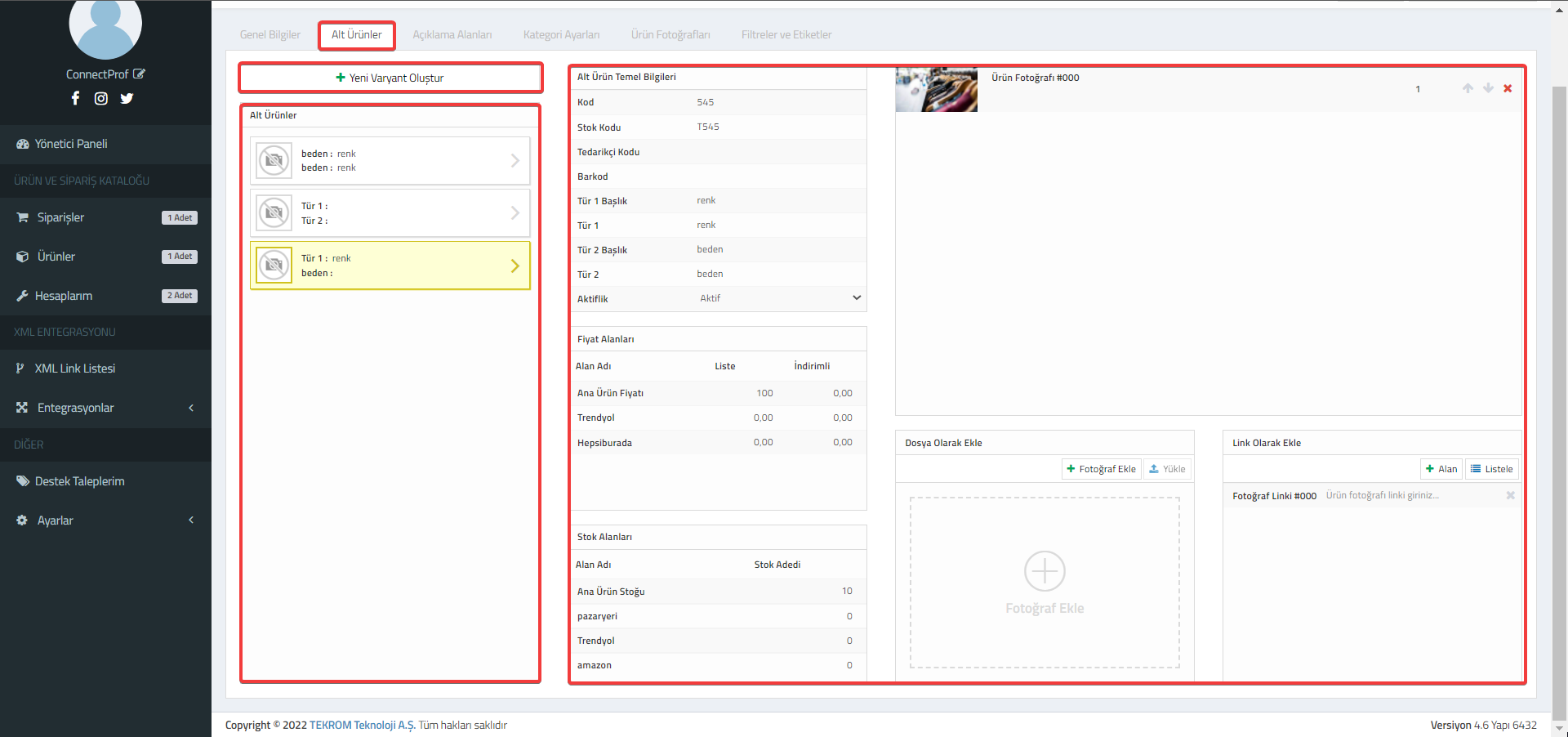The height and width of the screenshot is (737, 1568).
Task: Click the product photo #000 thumbnail
Action: [936, 90]
